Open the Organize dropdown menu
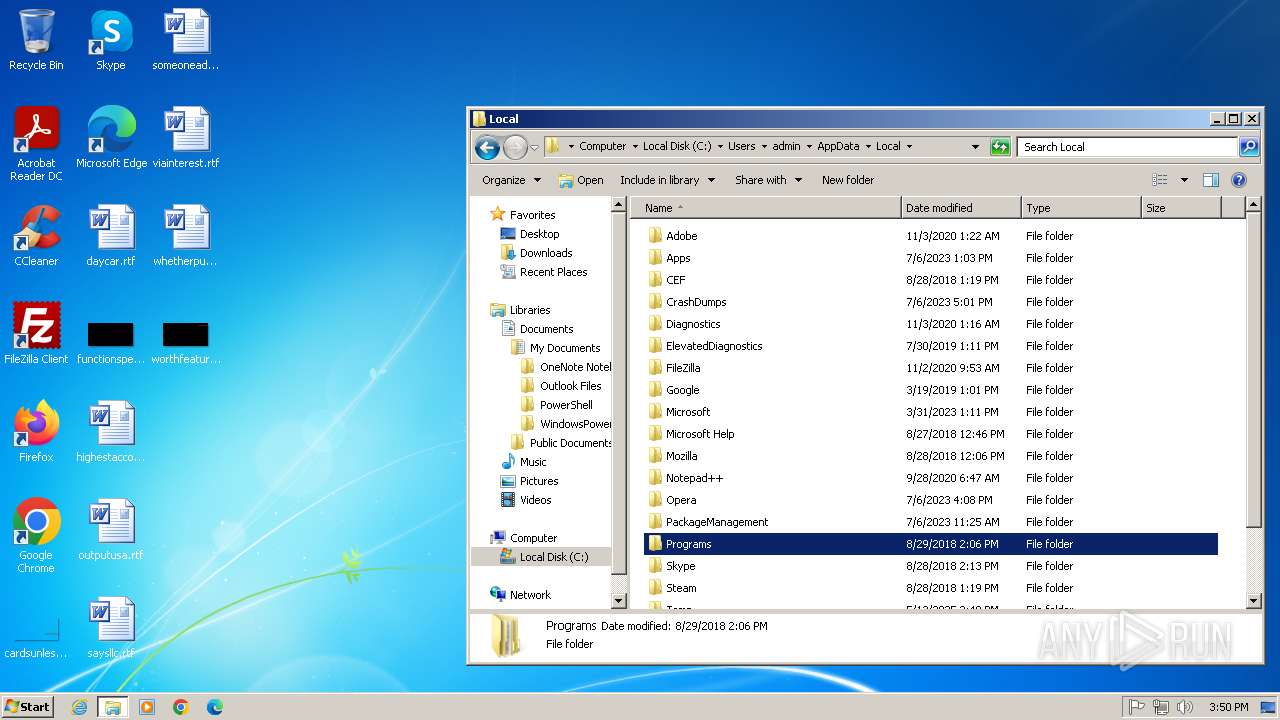The image size is (1280, 720). (x=511, y=180)
